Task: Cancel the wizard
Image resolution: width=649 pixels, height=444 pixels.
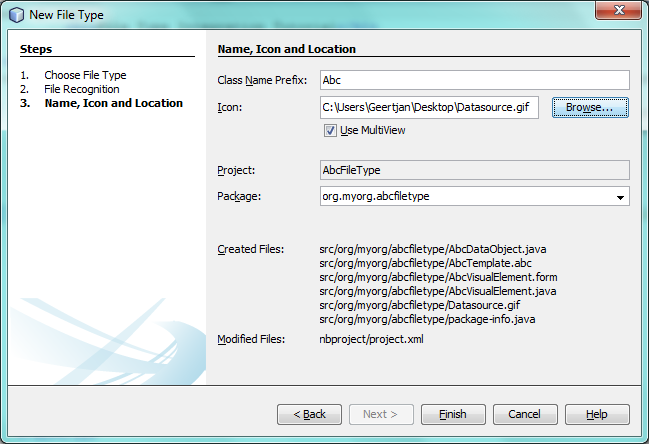Action: pyautogui.click(x=524, y=414)
